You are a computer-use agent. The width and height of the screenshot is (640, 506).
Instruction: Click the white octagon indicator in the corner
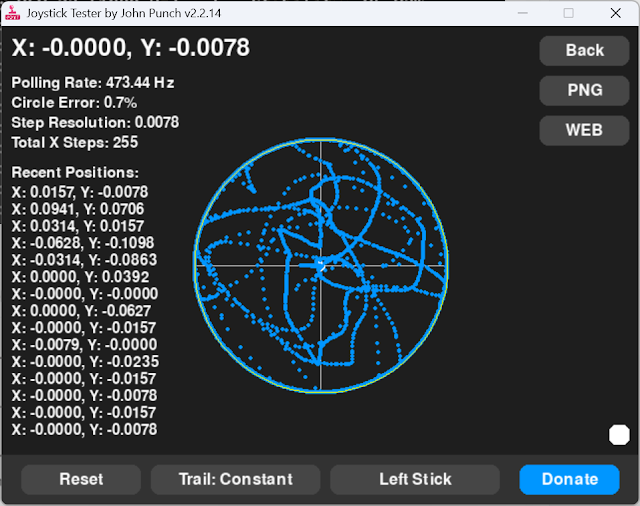(619, 435)
